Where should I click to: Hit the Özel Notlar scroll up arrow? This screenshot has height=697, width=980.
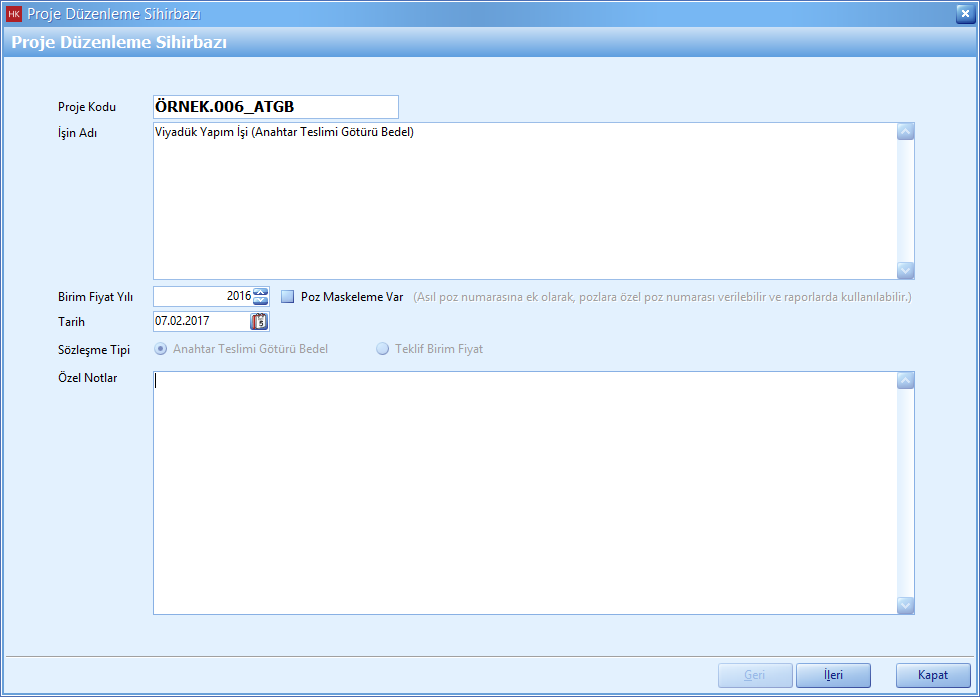coord(905,381)
